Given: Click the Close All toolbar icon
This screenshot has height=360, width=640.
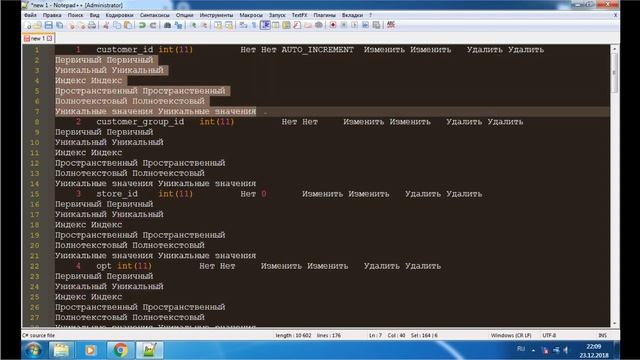Looking at the screenshot, I should coord(82,25).
